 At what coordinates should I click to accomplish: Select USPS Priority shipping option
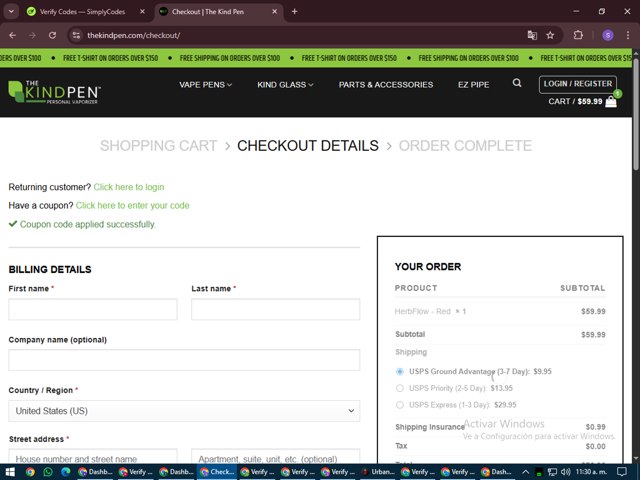pyautogui.click(x=400, y=388)
